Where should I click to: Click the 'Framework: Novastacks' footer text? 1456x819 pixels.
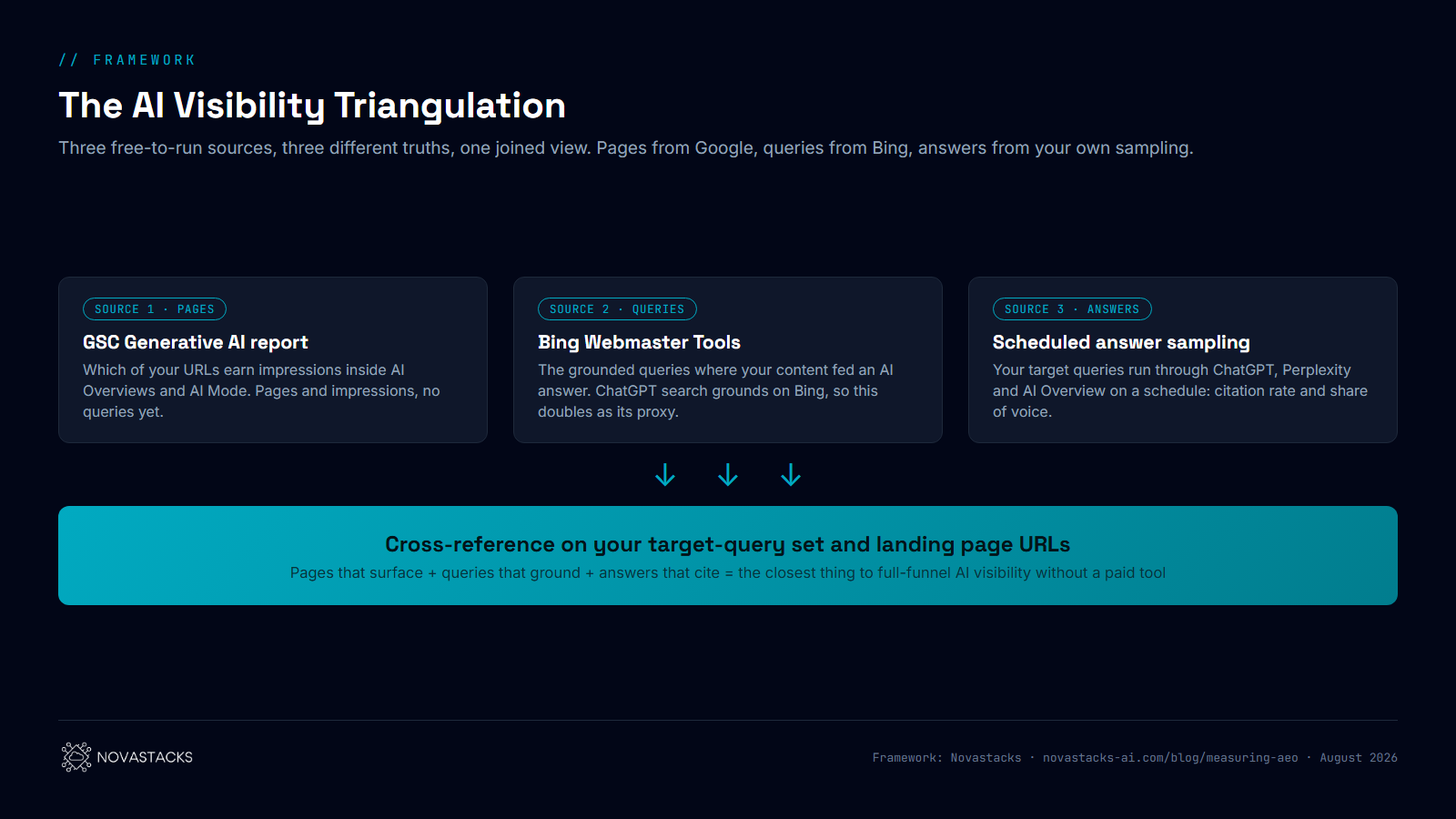(946, 757)
